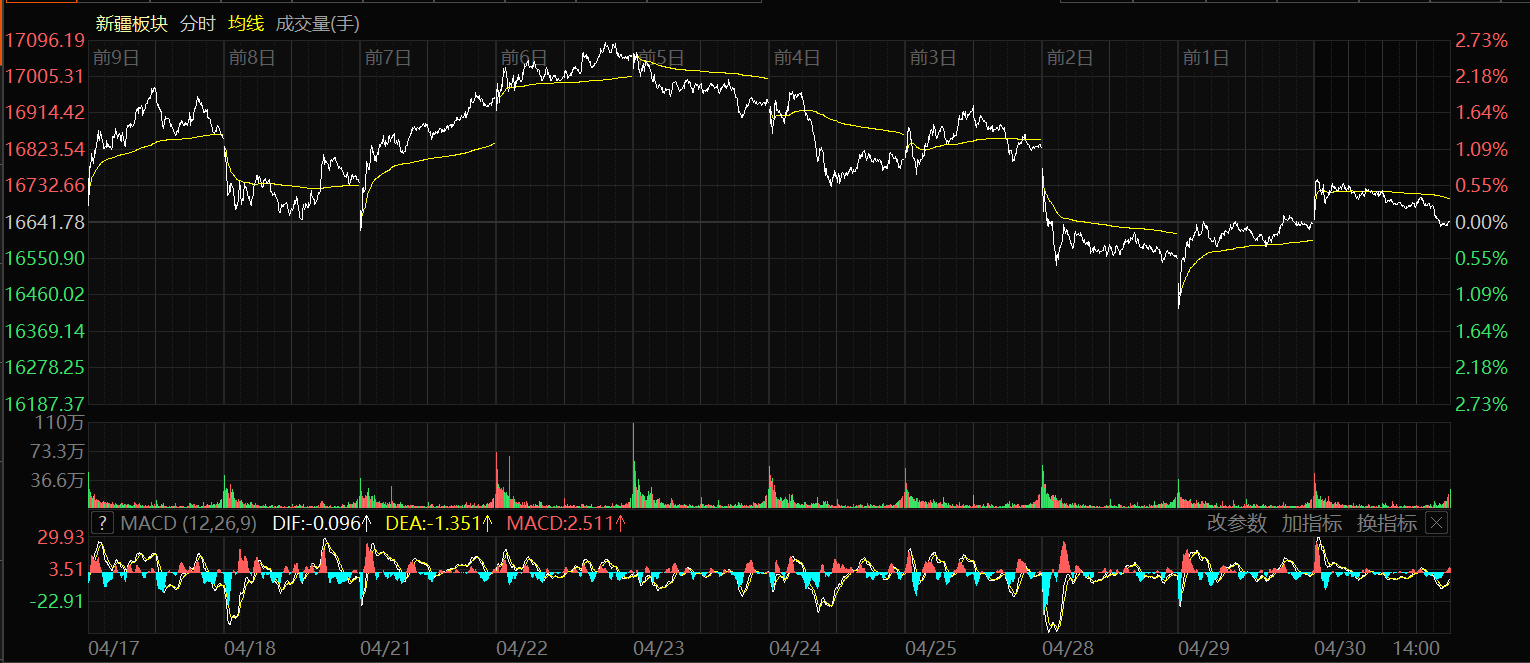Click the 14:00 time label on the axis
The image size is (1530, 663).
pyautogui.click(x=1416, y=648)
